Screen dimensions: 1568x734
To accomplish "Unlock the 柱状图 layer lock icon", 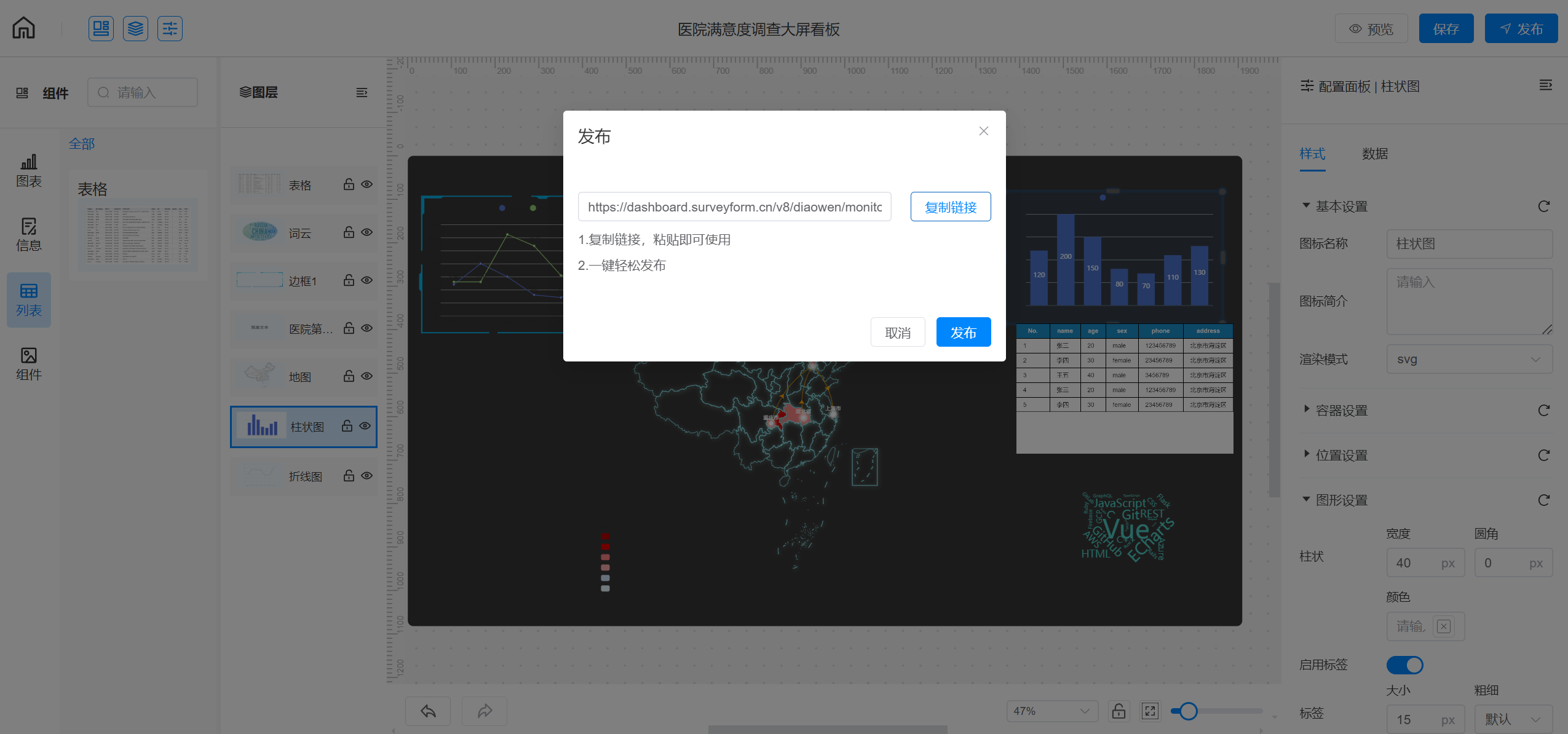I will 347,426.
